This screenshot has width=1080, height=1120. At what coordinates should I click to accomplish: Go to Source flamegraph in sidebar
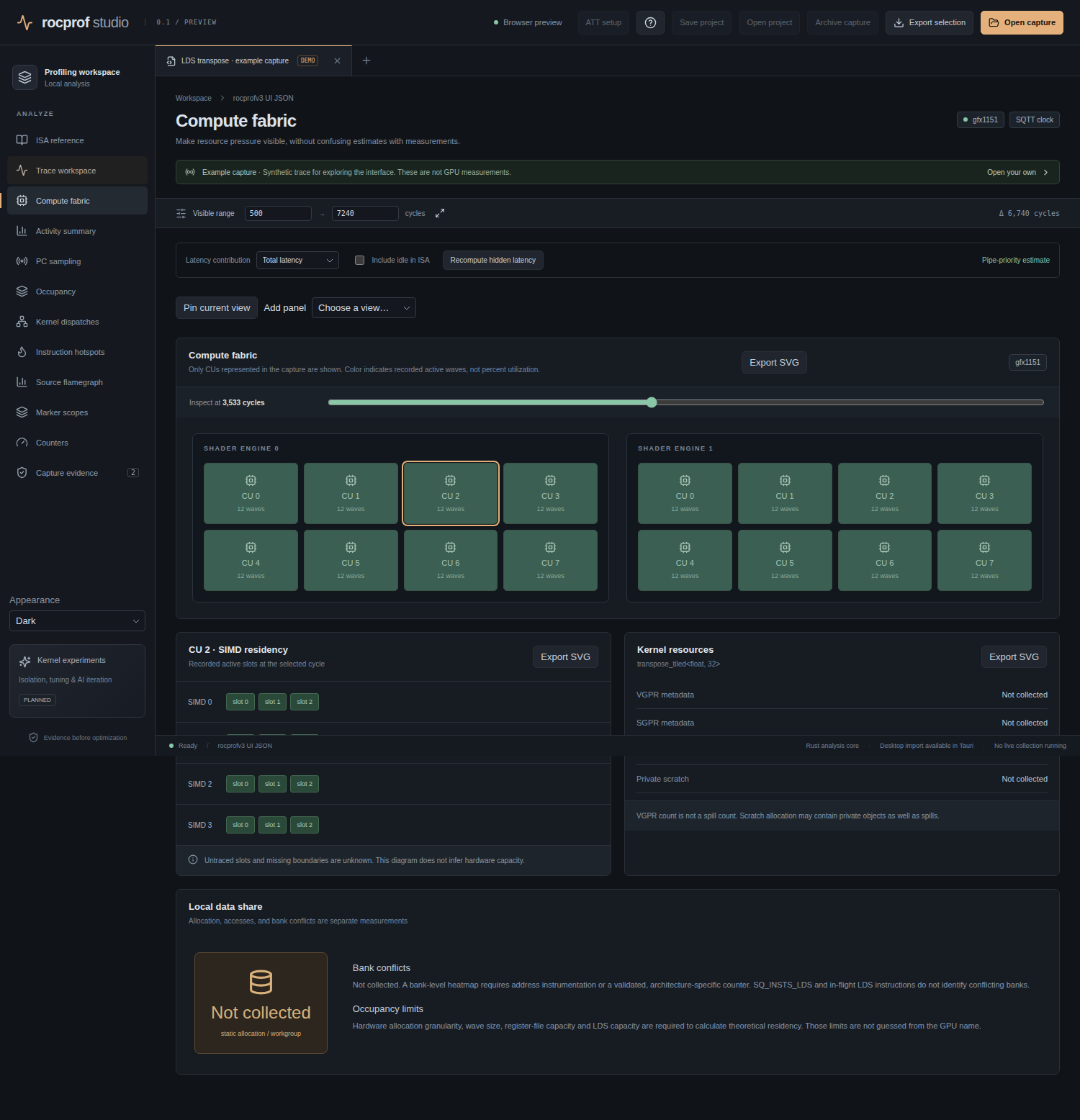[77, 382]
